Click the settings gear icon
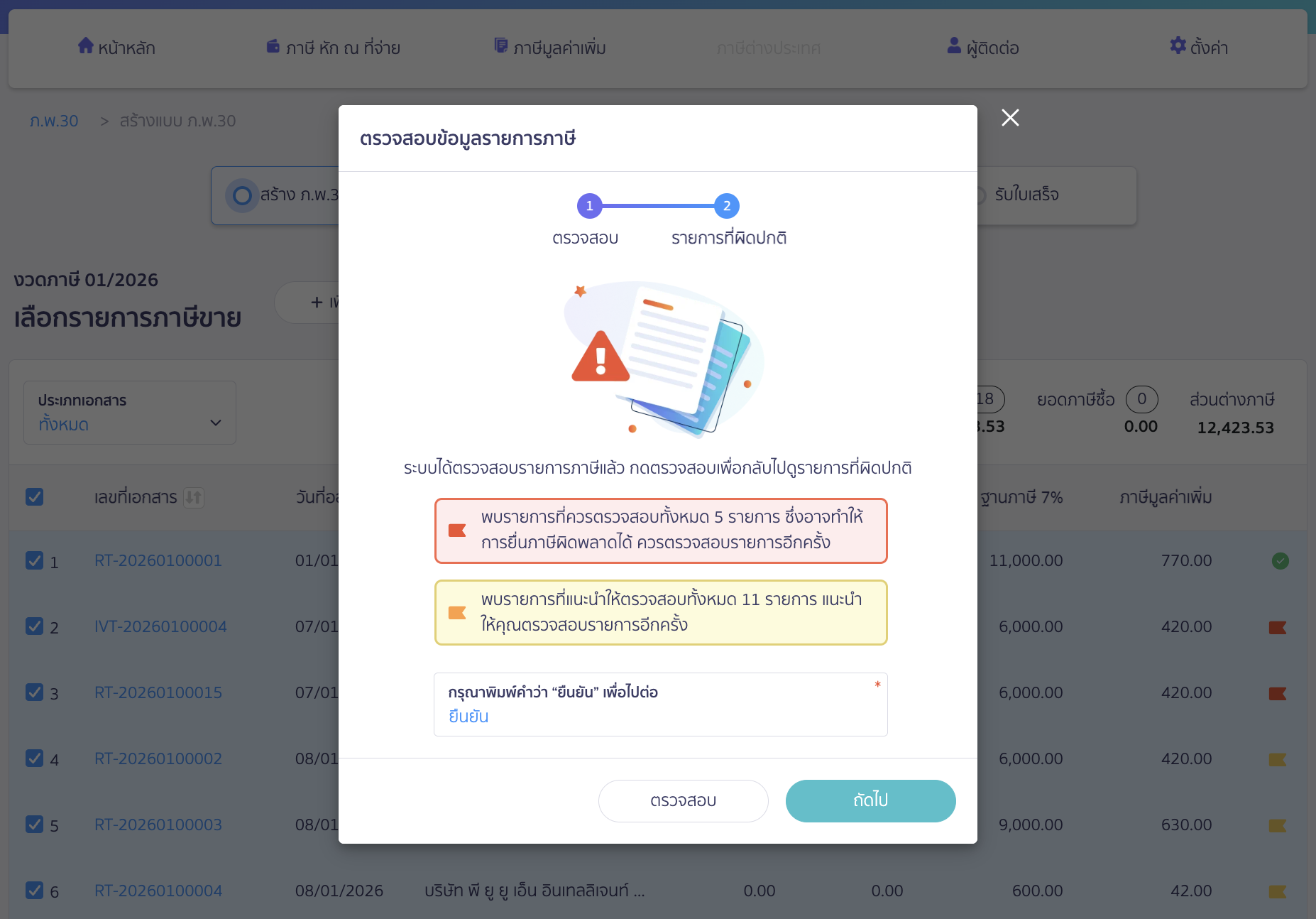The height and width of the screenshot is (919, 1316). click(1178, 46)
